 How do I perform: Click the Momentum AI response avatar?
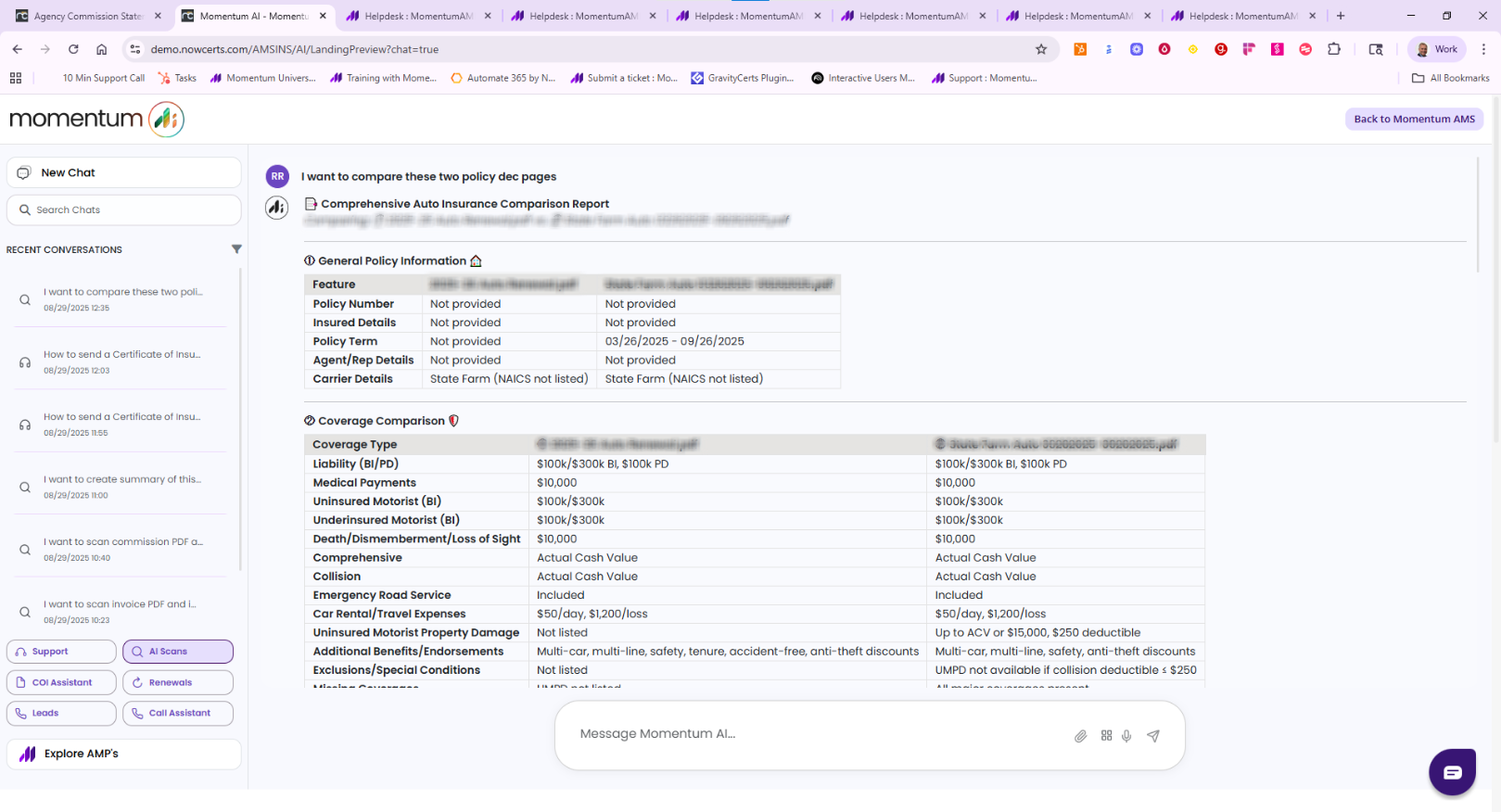(277, 208)
